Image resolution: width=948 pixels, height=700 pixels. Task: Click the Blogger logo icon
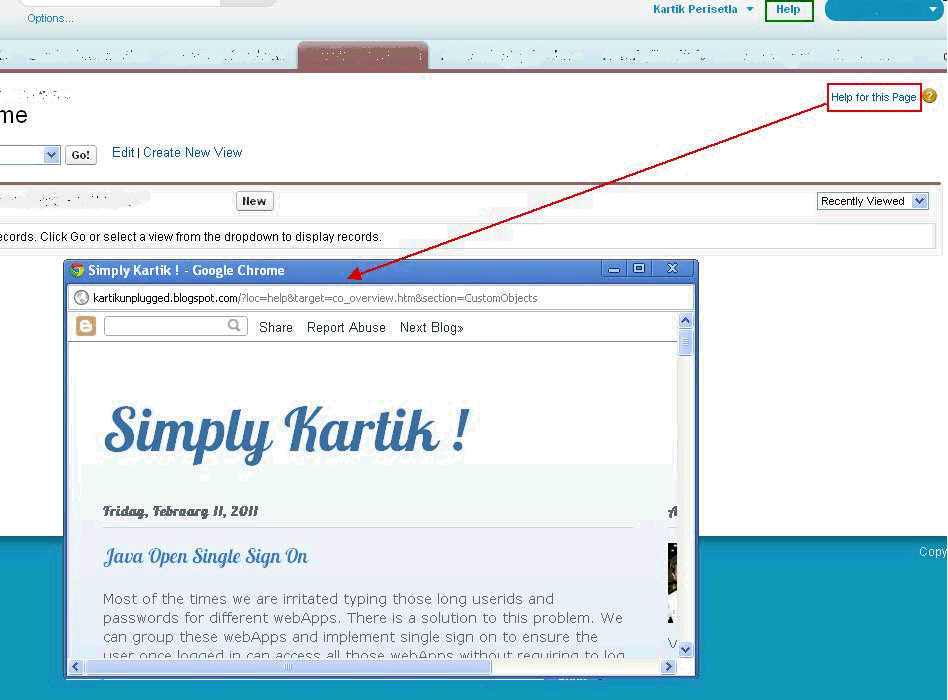86,326
